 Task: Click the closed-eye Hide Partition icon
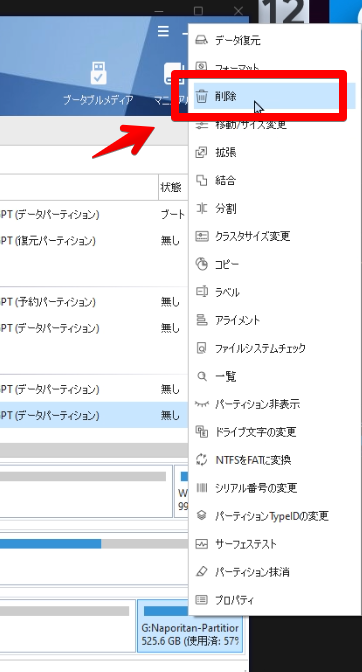pyautogui.click(x=201, y=404)
